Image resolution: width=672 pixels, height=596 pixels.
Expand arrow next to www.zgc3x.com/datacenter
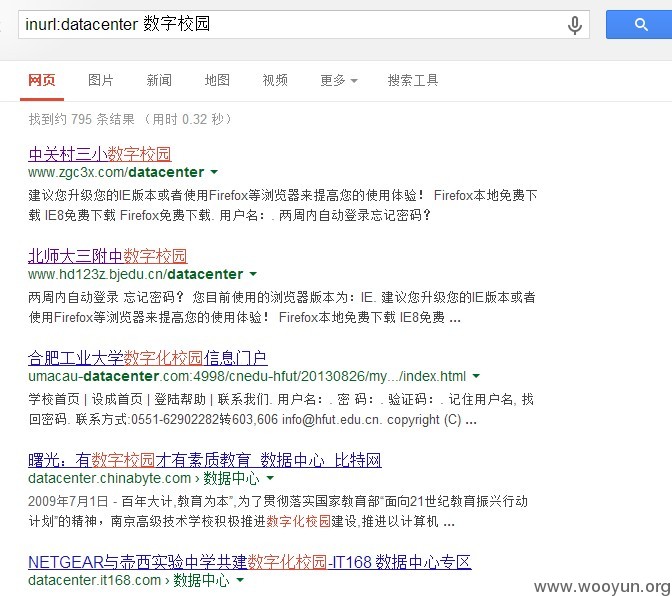(x=214, y=172)
